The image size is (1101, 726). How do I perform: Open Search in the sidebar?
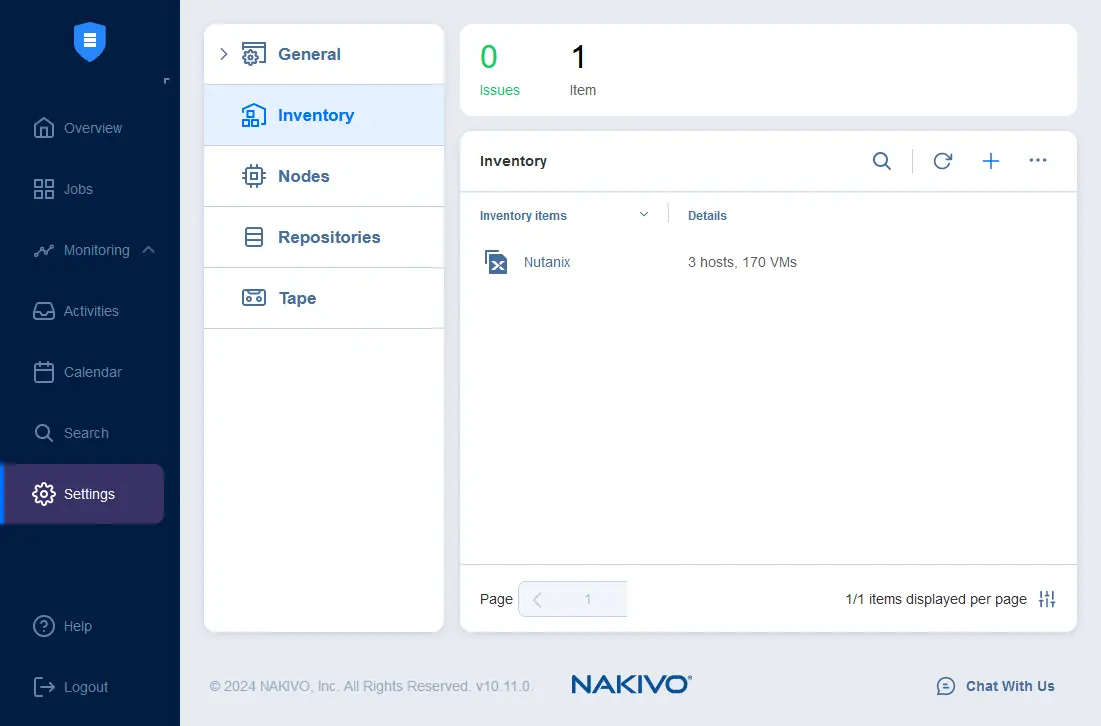coord(71,433)
